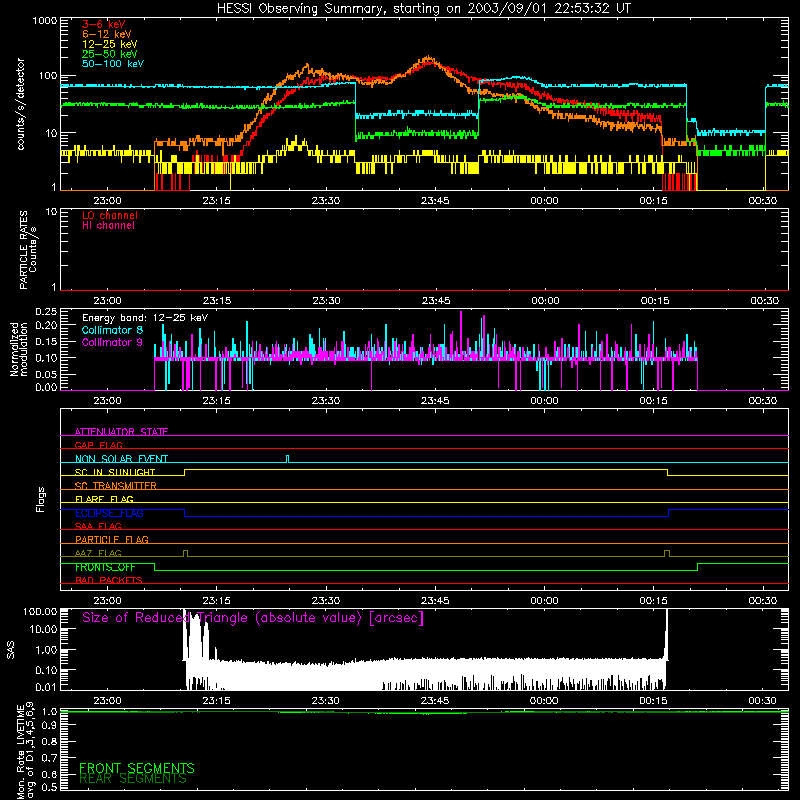800x800 pixels.
Task: Click the 0.7 livetime tick value
Action: (x=49, y=757)
